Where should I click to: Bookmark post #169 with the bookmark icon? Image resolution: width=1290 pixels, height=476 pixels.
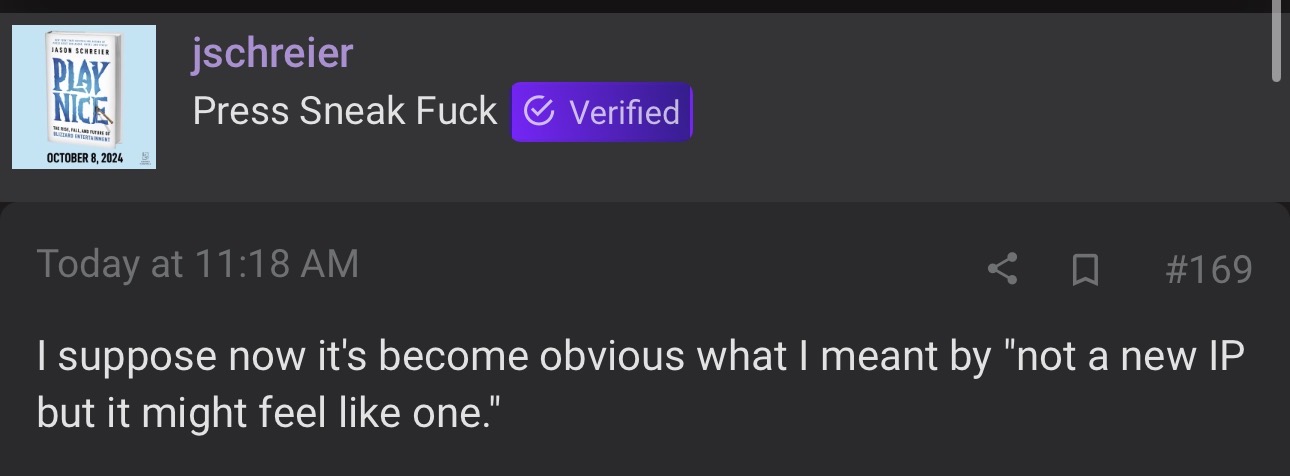pos(1085,268)
